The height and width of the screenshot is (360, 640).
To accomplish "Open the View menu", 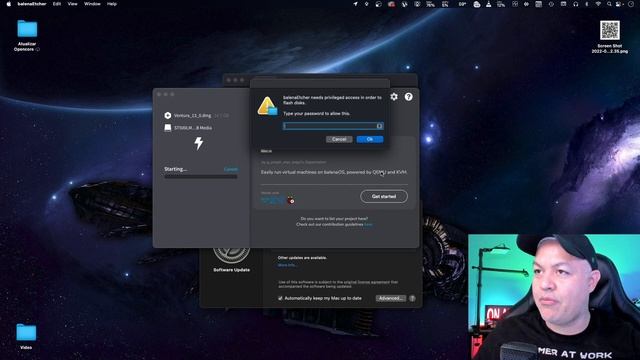I will click(72, 4).
